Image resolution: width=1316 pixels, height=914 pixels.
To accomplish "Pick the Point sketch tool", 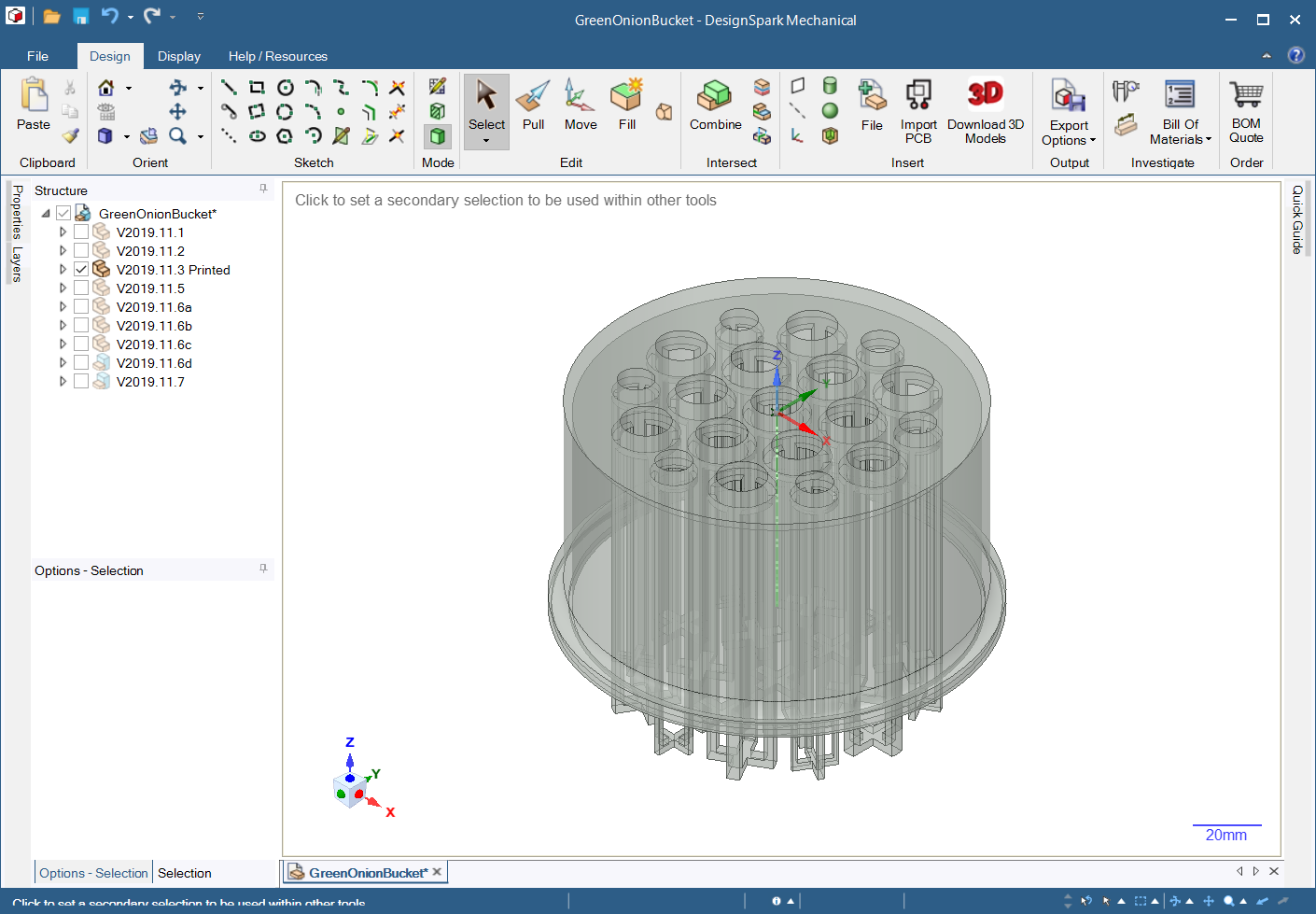I will coord(342,112).
